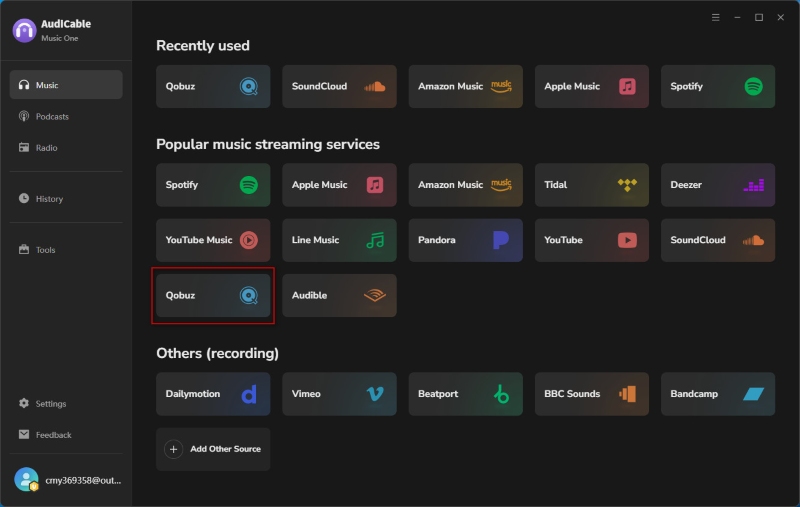Screen dimensions: 800x507
Task: Click SoundCloud cloud icon in Popular services
Action: tap(754, 240)
